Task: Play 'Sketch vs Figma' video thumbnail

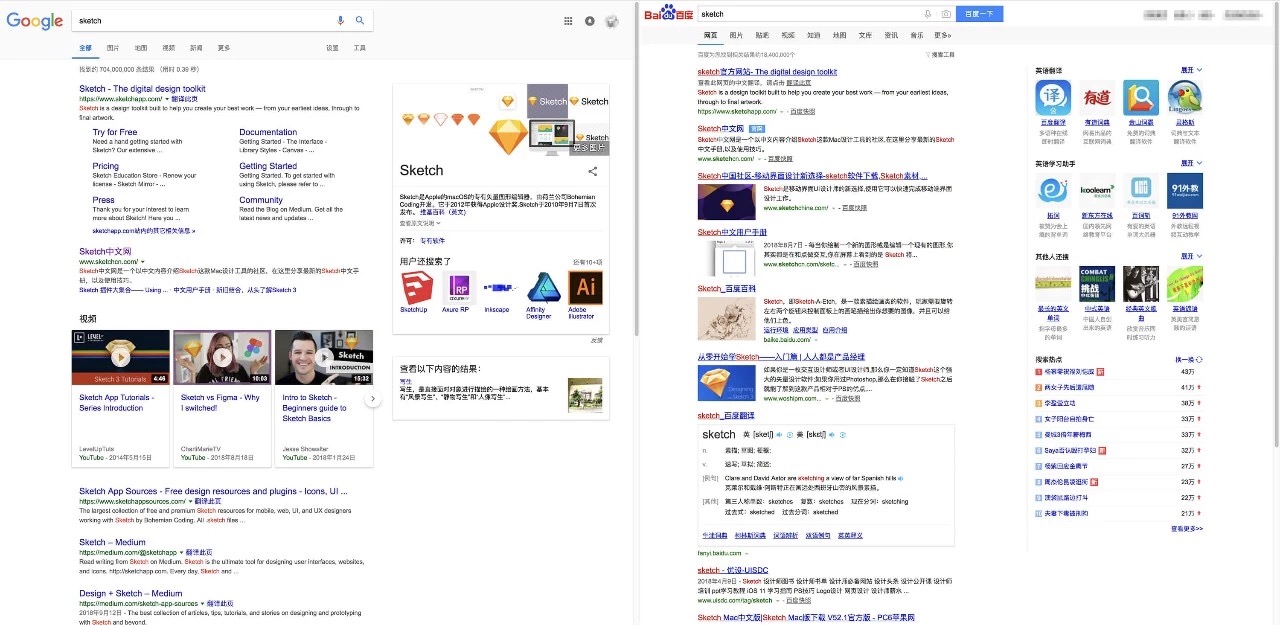Action: click(222, 357)
